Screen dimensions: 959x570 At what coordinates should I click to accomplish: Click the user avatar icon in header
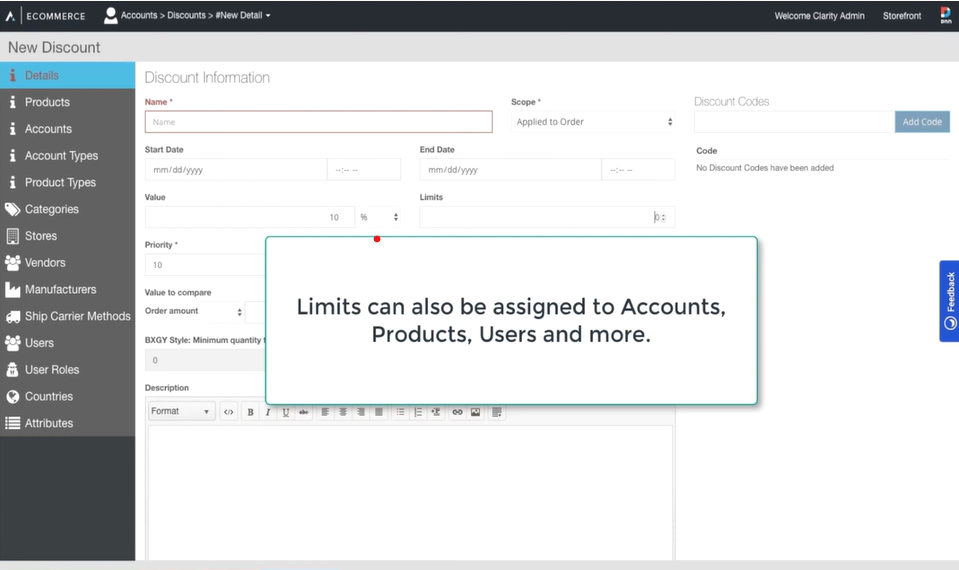pos(111,15)
